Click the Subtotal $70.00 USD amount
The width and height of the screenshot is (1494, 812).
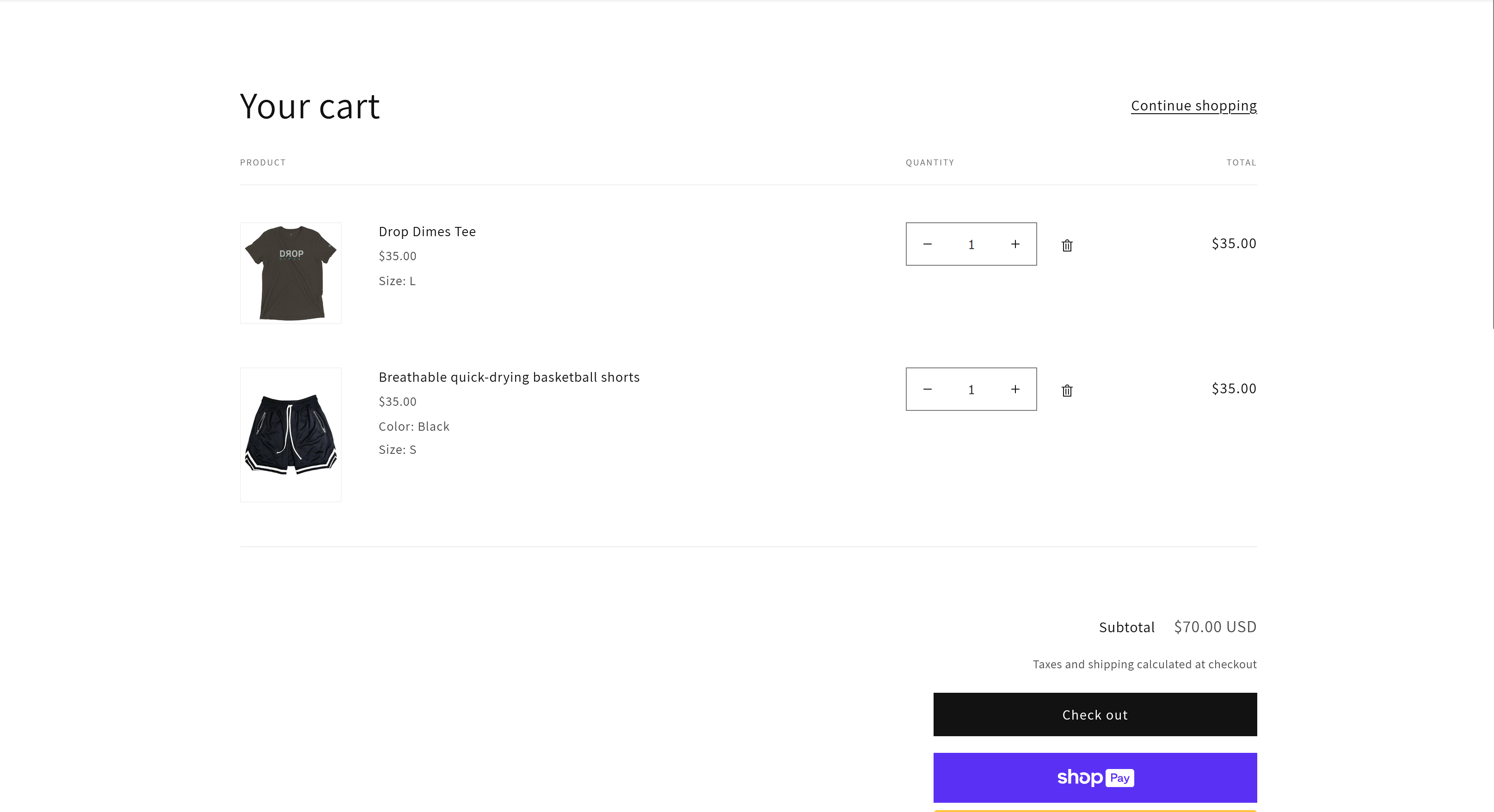point(1215,627)
